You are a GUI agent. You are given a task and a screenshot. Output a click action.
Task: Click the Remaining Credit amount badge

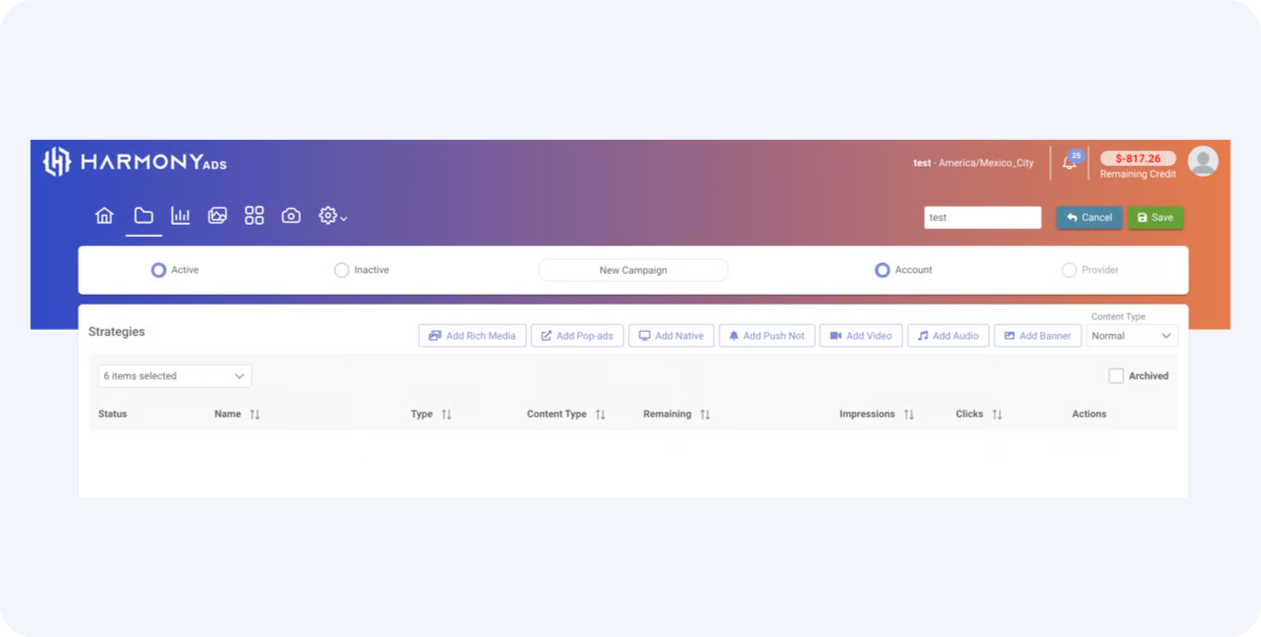1137,159
